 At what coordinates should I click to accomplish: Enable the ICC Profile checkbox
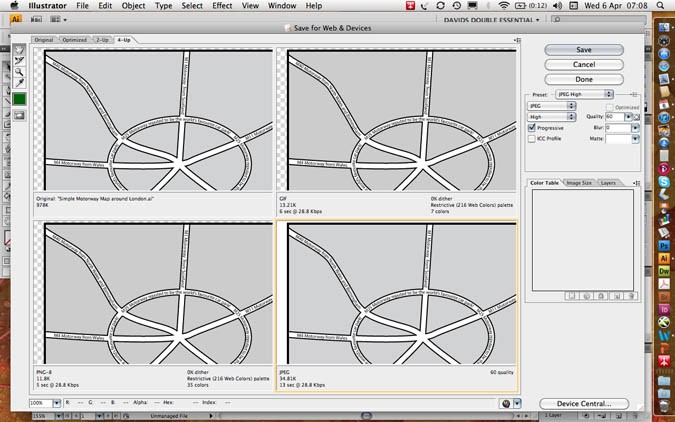(x=532, y=139)
